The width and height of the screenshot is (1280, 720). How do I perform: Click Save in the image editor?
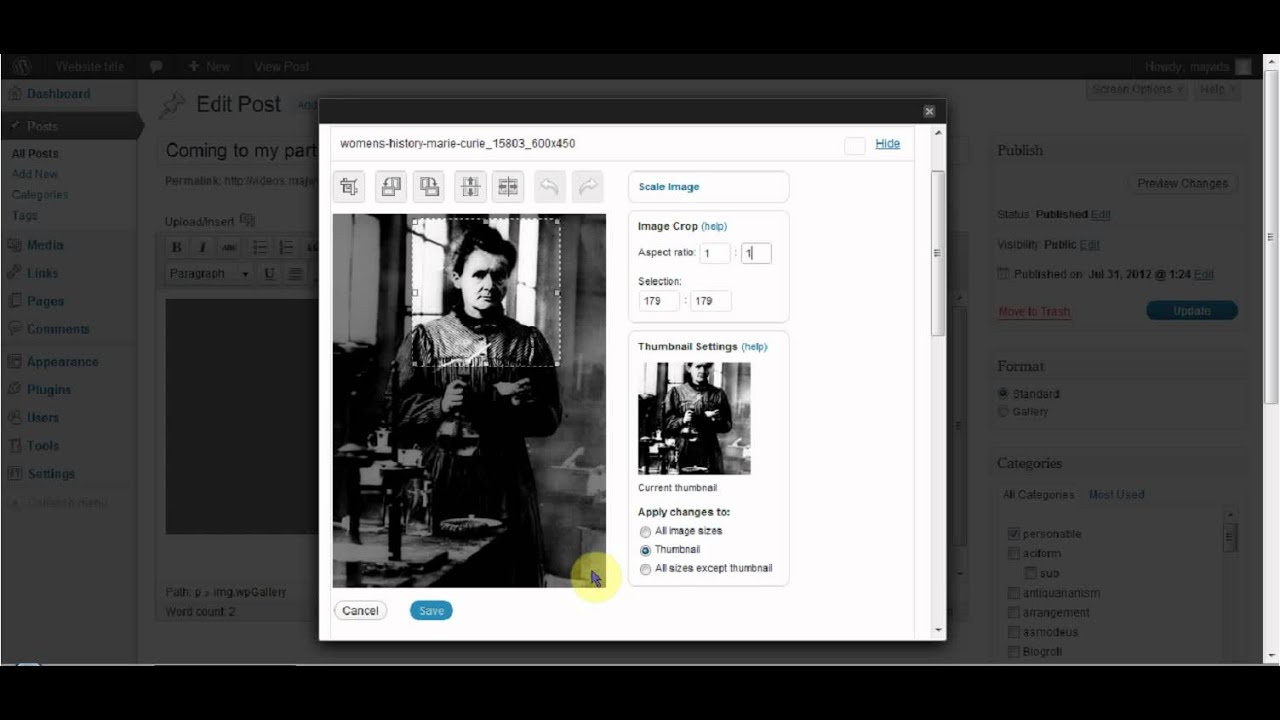(431, 611)
